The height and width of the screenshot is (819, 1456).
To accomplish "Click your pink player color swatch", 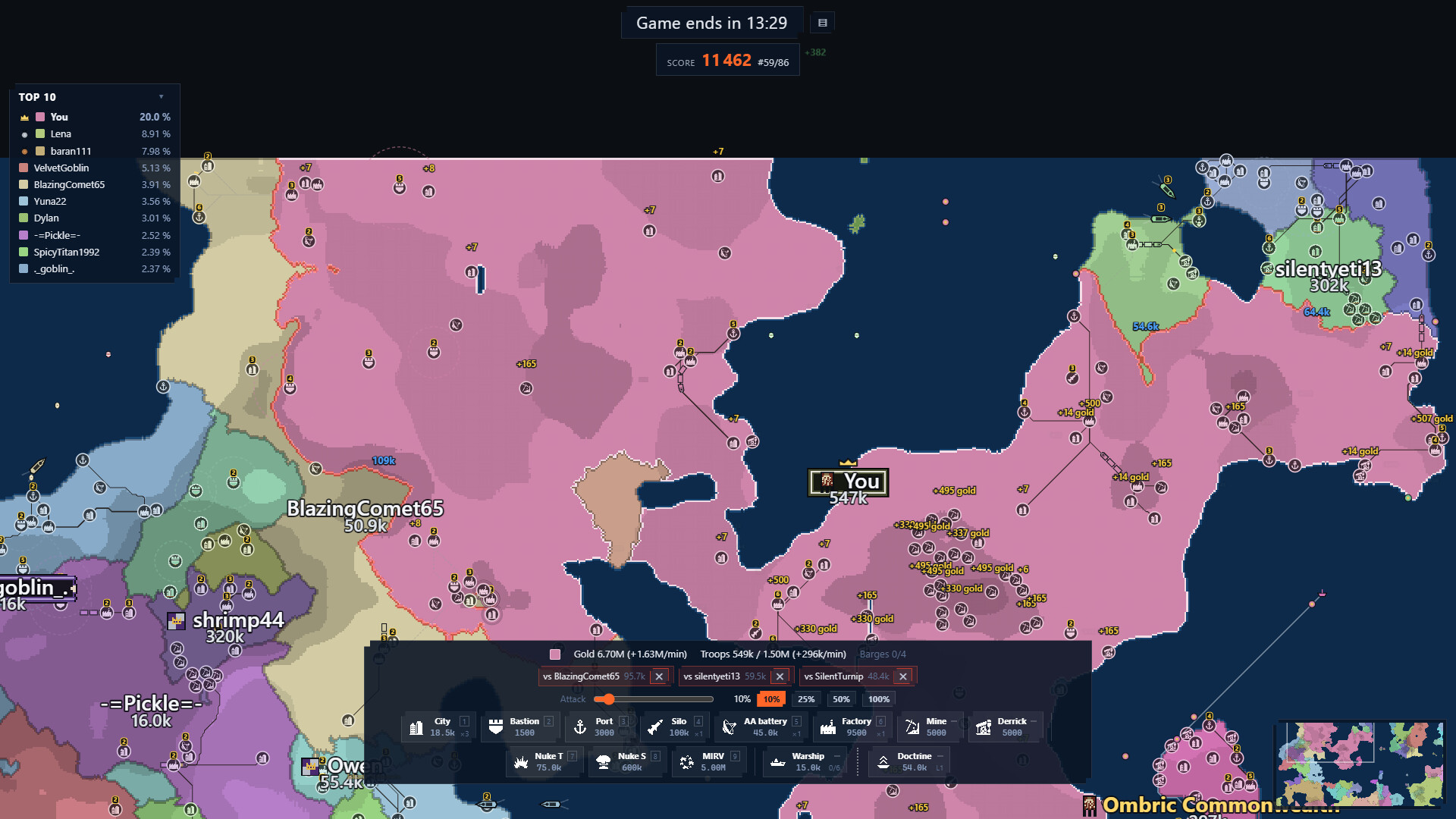I will click(555, 654).
